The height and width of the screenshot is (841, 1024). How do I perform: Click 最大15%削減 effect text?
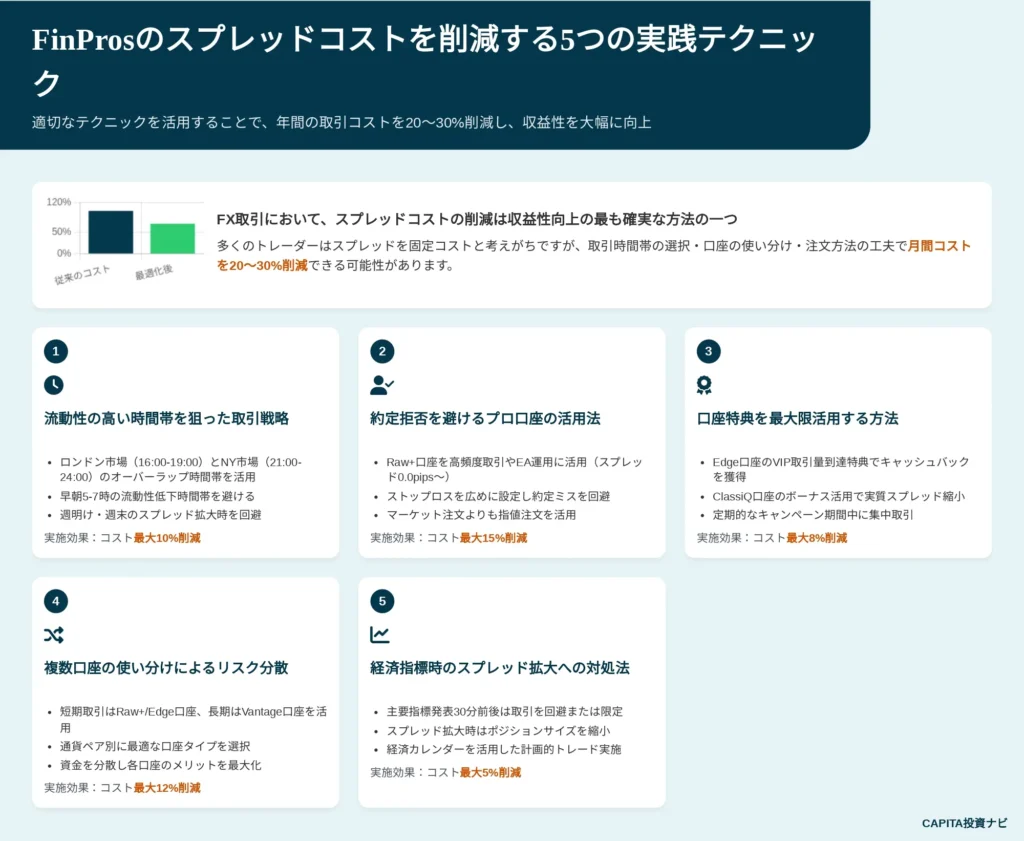click(494, 538)
